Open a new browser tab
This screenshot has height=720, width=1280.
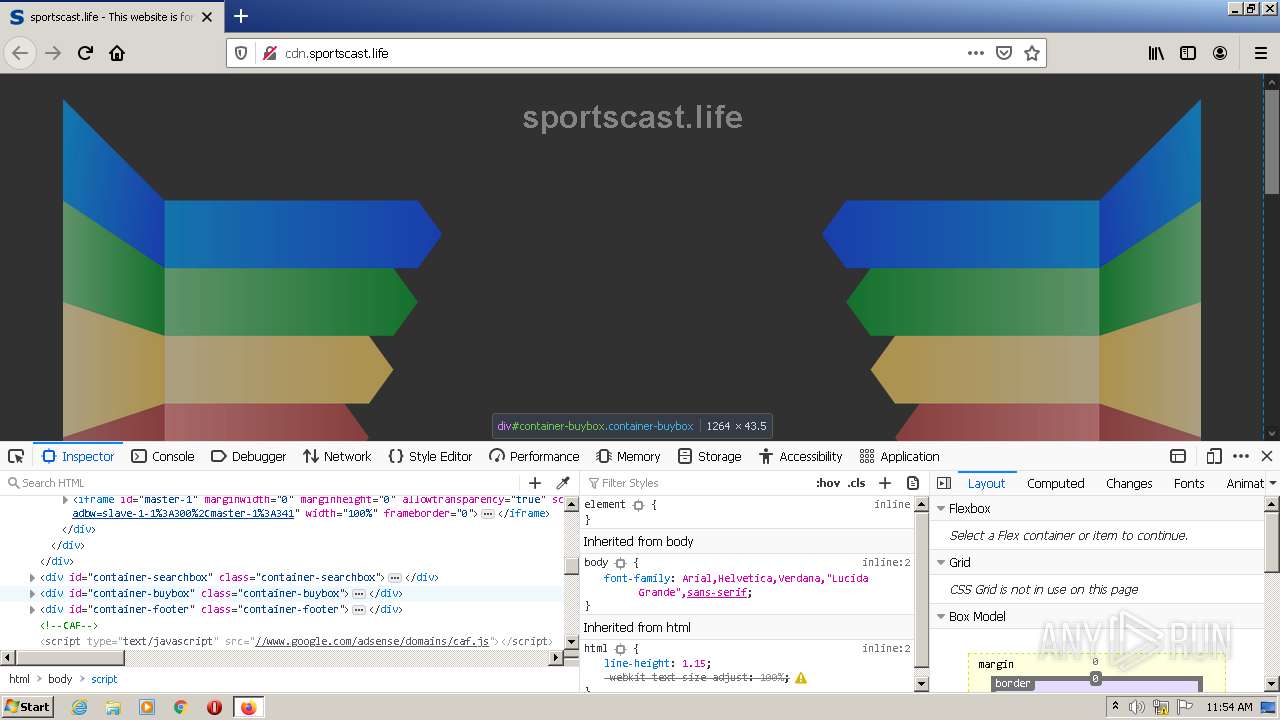coord(241,16)
